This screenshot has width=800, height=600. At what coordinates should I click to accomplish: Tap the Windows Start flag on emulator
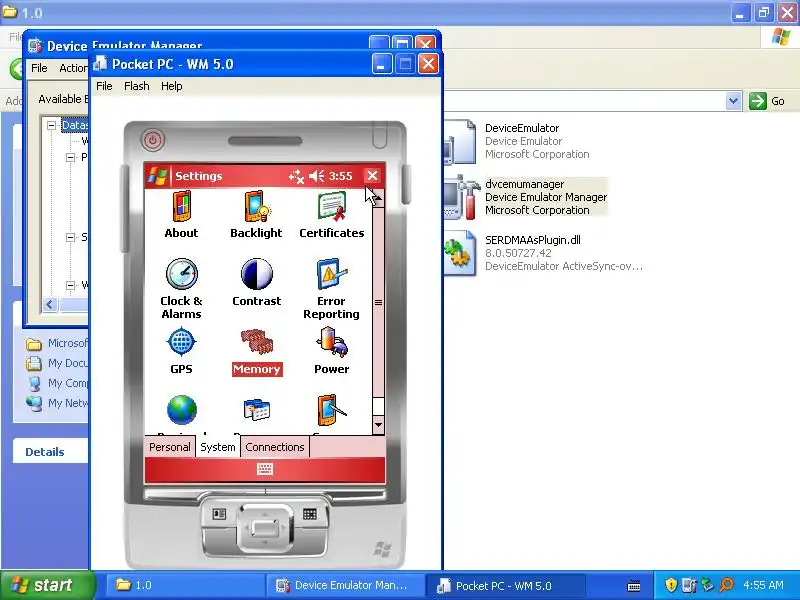[x=157, y=176]
